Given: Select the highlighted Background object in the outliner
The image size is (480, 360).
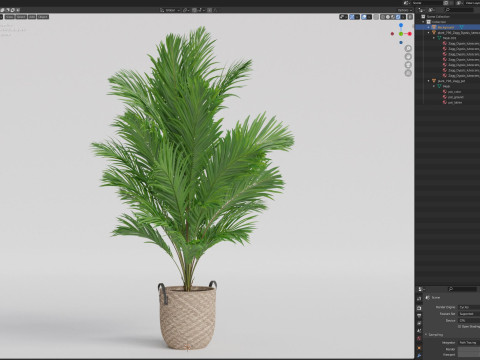Looking at the screenshot, I should [447, 27].
